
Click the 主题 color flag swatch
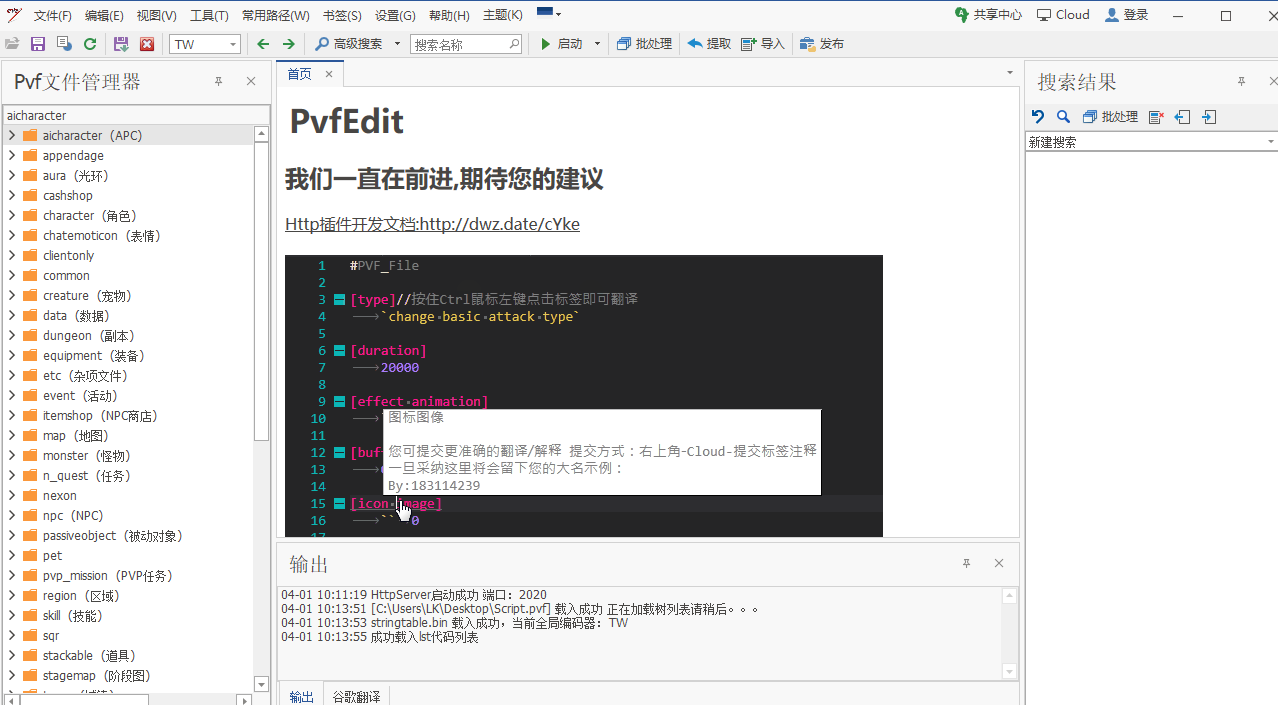tap(545, 13)
